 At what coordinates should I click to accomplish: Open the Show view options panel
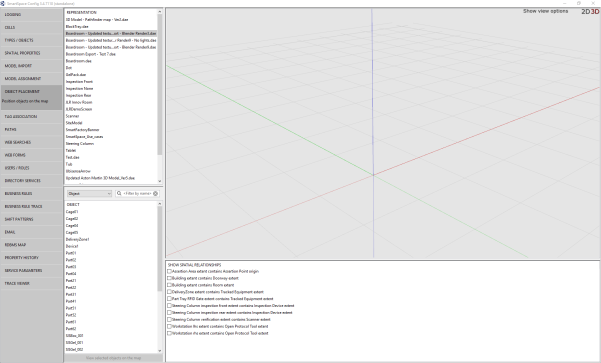pos(545,11)
